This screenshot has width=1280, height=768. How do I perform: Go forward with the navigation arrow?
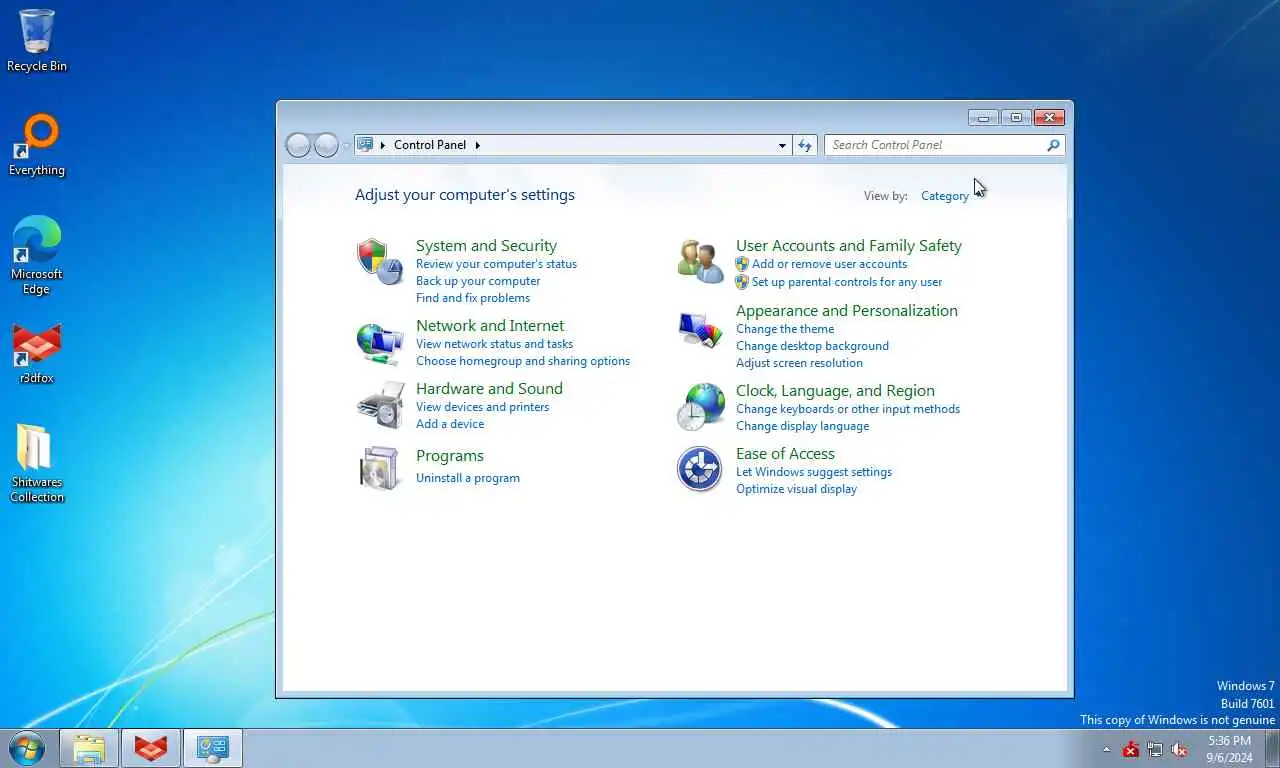click(x=327, y=145)
